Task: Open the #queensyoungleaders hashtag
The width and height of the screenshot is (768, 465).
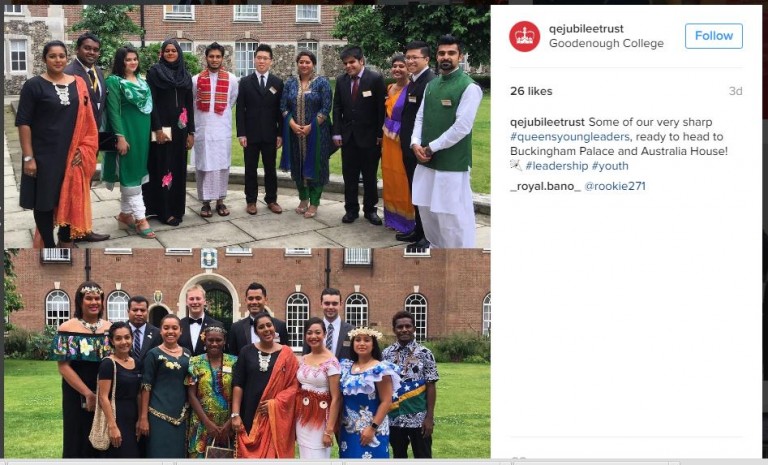Action: (570, 137)
